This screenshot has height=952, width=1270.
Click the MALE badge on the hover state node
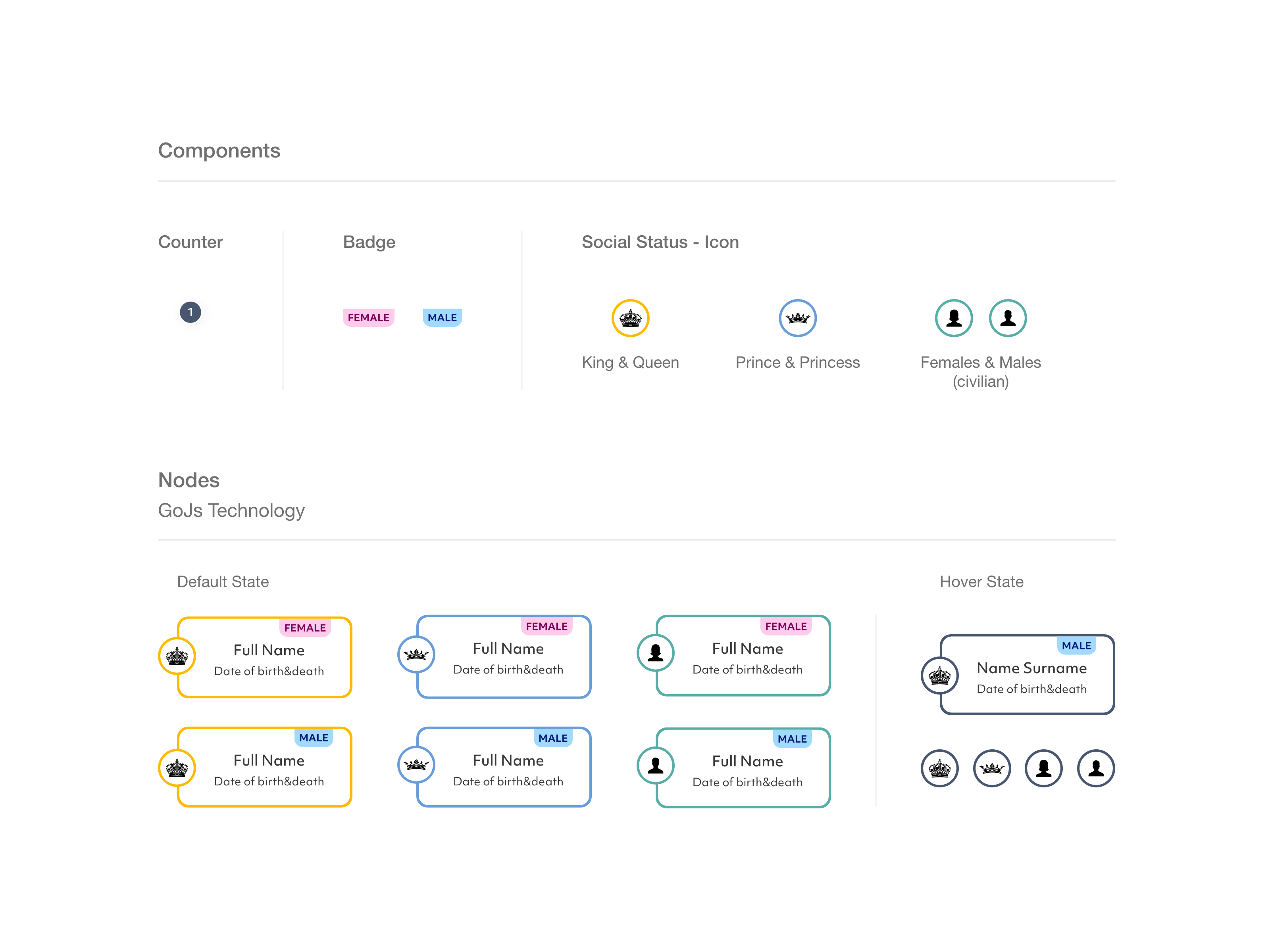1076,645
